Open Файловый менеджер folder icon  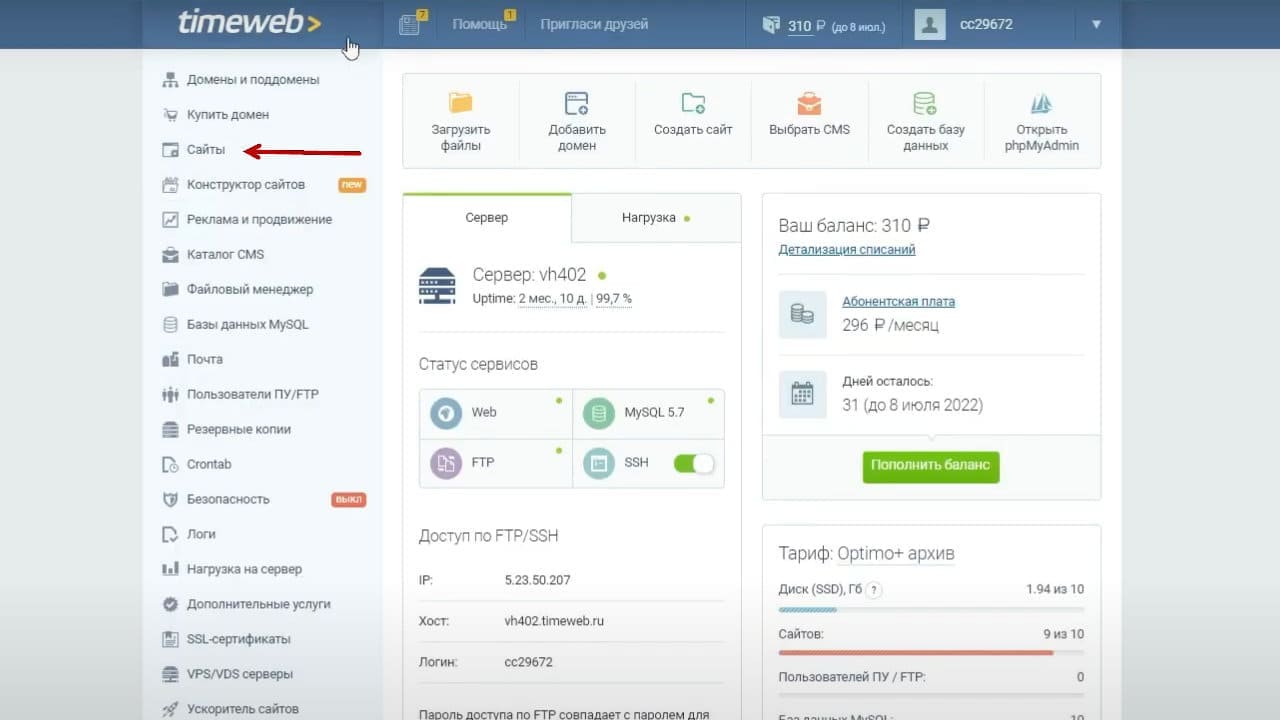tap(169, 289)
